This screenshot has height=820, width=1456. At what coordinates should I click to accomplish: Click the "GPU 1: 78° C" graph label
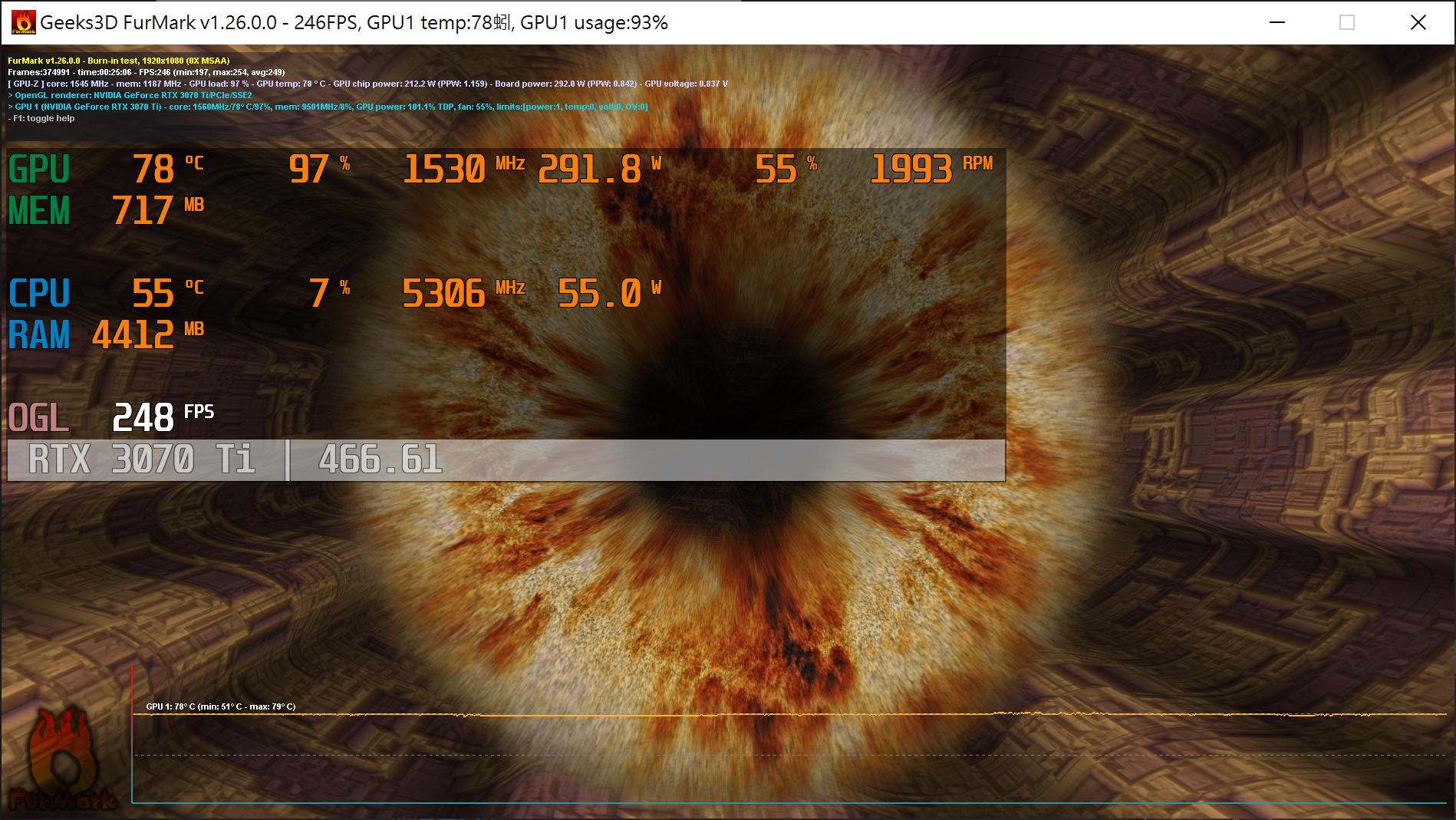click(x=221, y=706)
